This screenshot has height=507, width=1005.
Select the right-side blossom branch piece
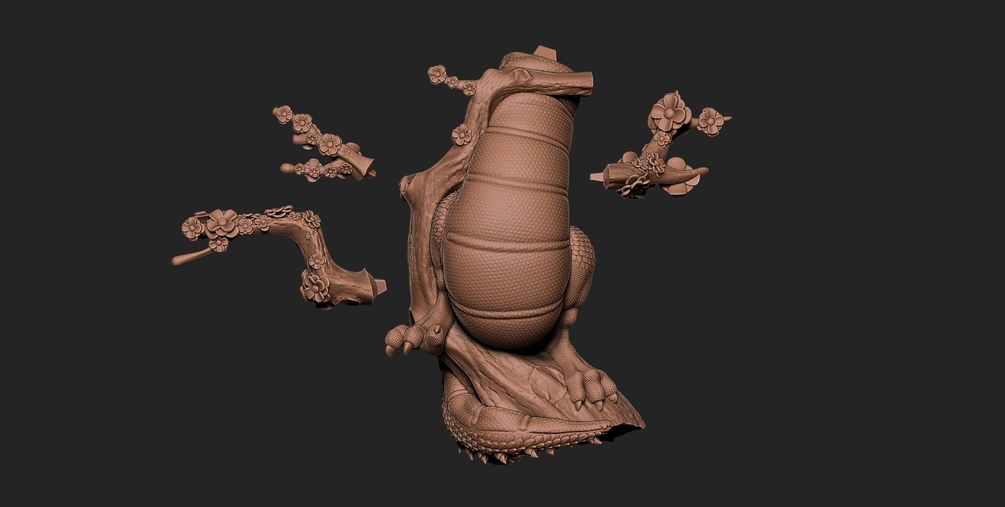660,146
